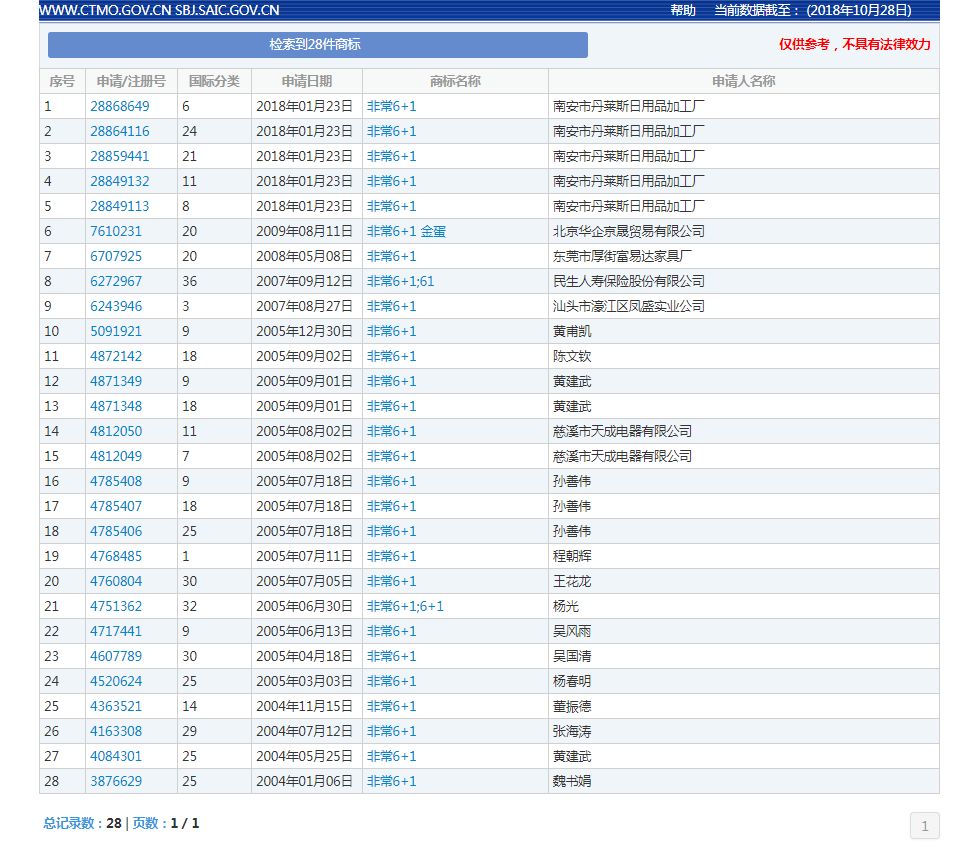The height and width of the screenshot is (847, 954).
Task: Open registration number 4751362
Action: point(116,606)
